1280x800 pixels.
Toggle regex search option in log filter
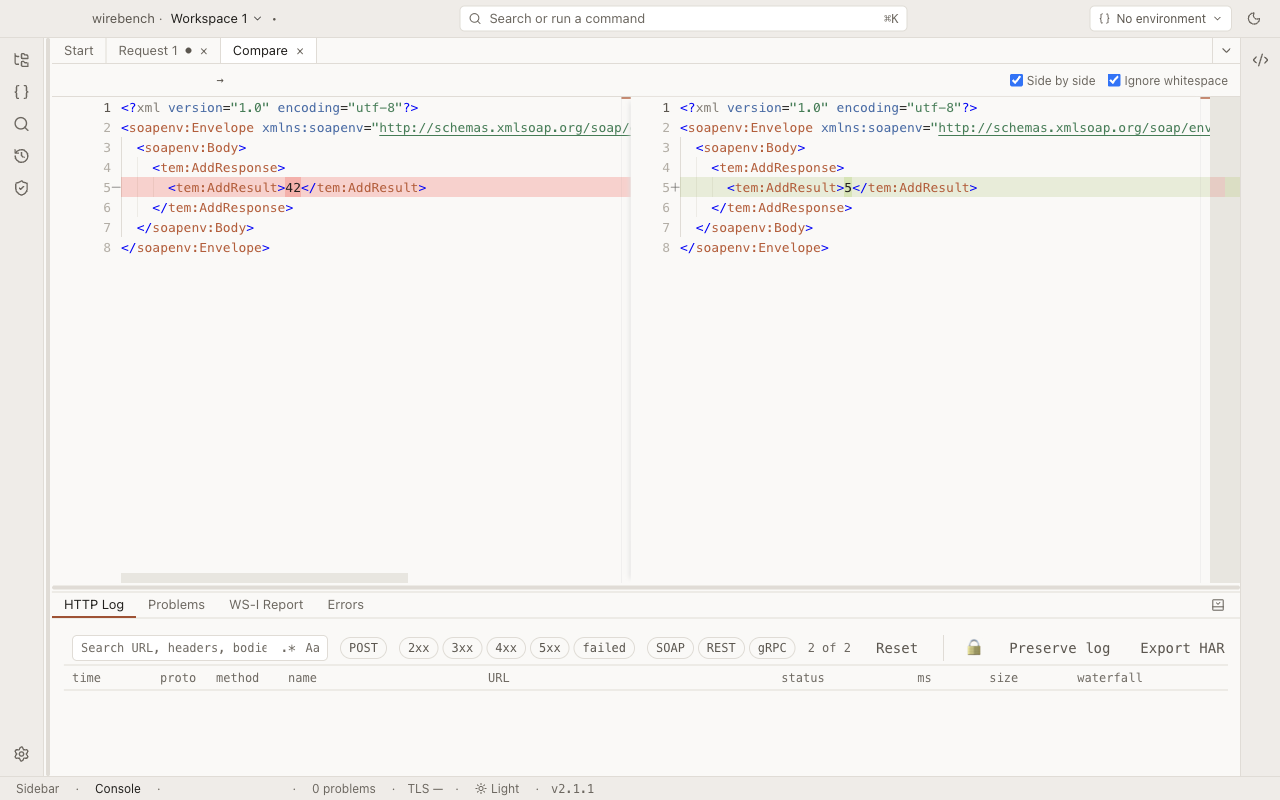pos(289,648)
